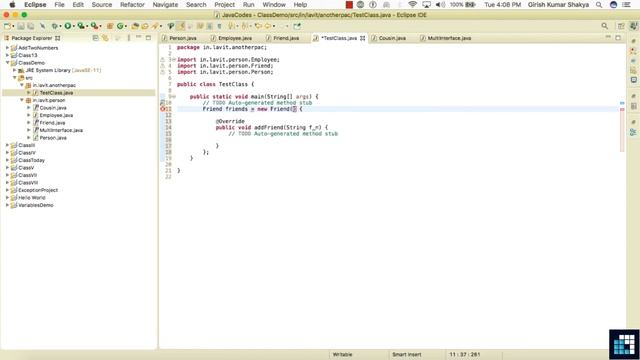Click the New file wizard icon

(7, 26)
